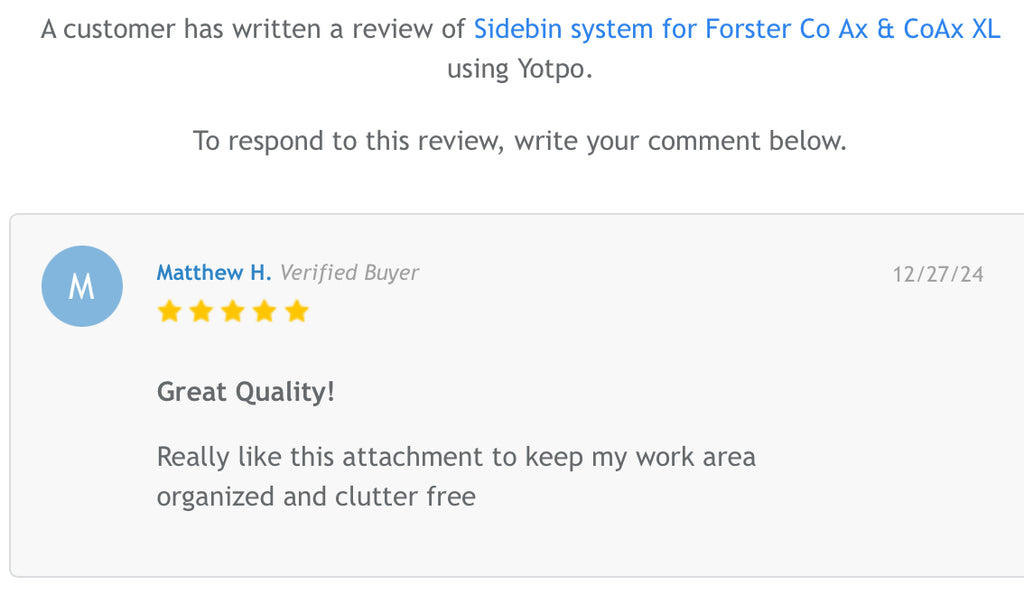Click the round 'M' reviewer avatar
The width and height of the screenshot is (1024, 613).
pyautogui.click(x=82, y=287)
